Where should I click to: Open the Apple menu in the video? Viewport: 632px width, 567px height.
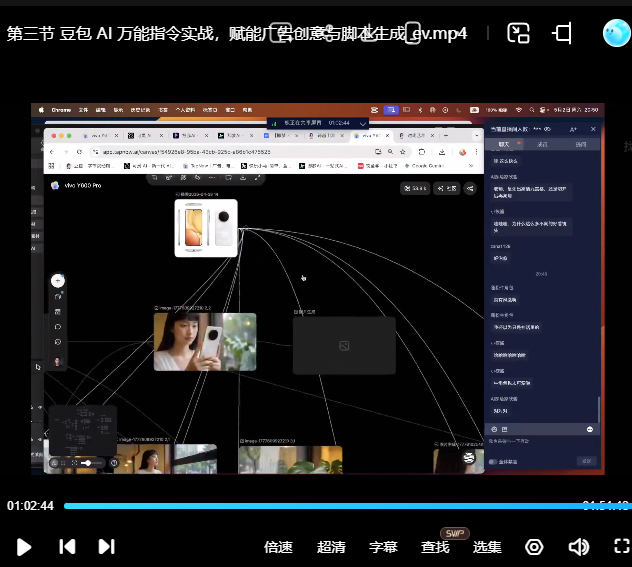tap(41, 110)
